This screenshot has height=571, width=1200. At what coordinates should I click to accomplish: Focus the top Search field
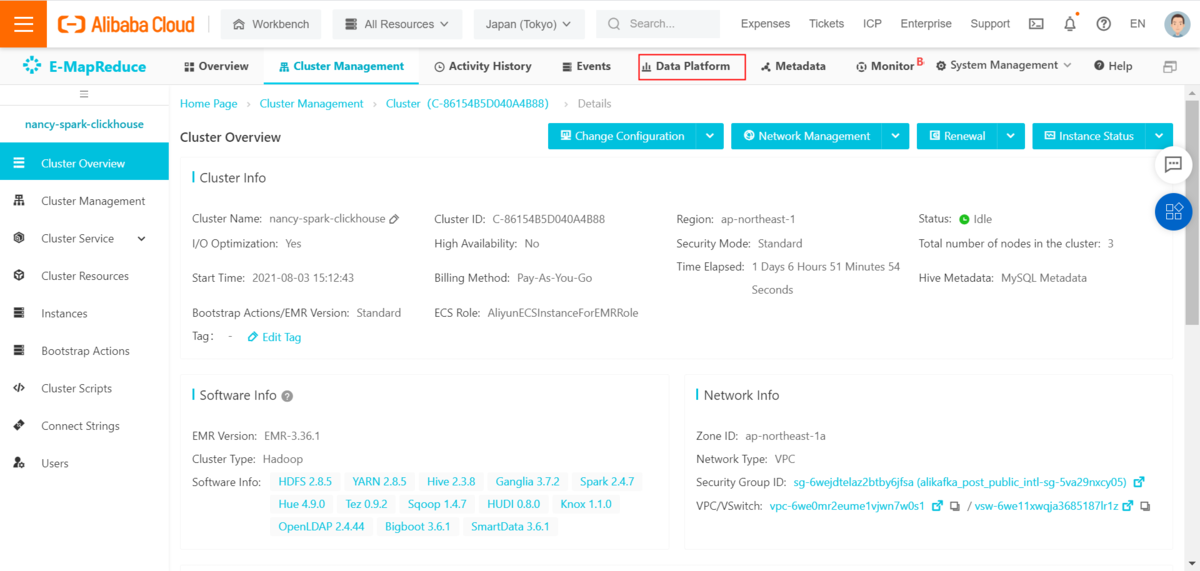[658, 24]
